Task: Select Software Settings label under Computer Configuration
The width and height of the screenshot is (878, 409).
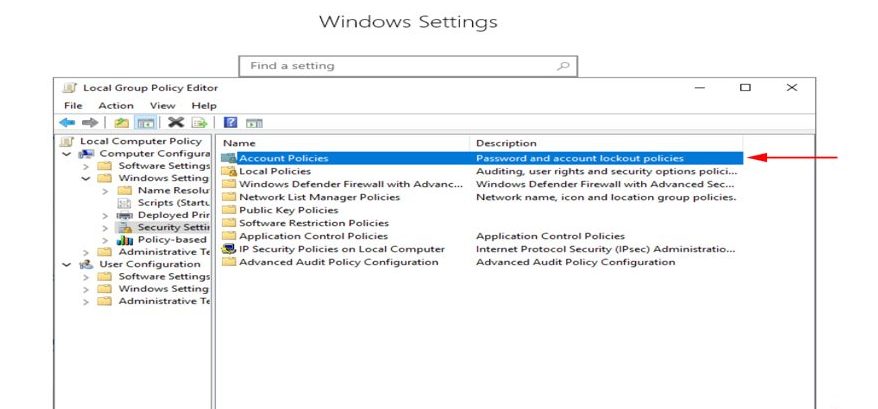Action: click(164, 166)
